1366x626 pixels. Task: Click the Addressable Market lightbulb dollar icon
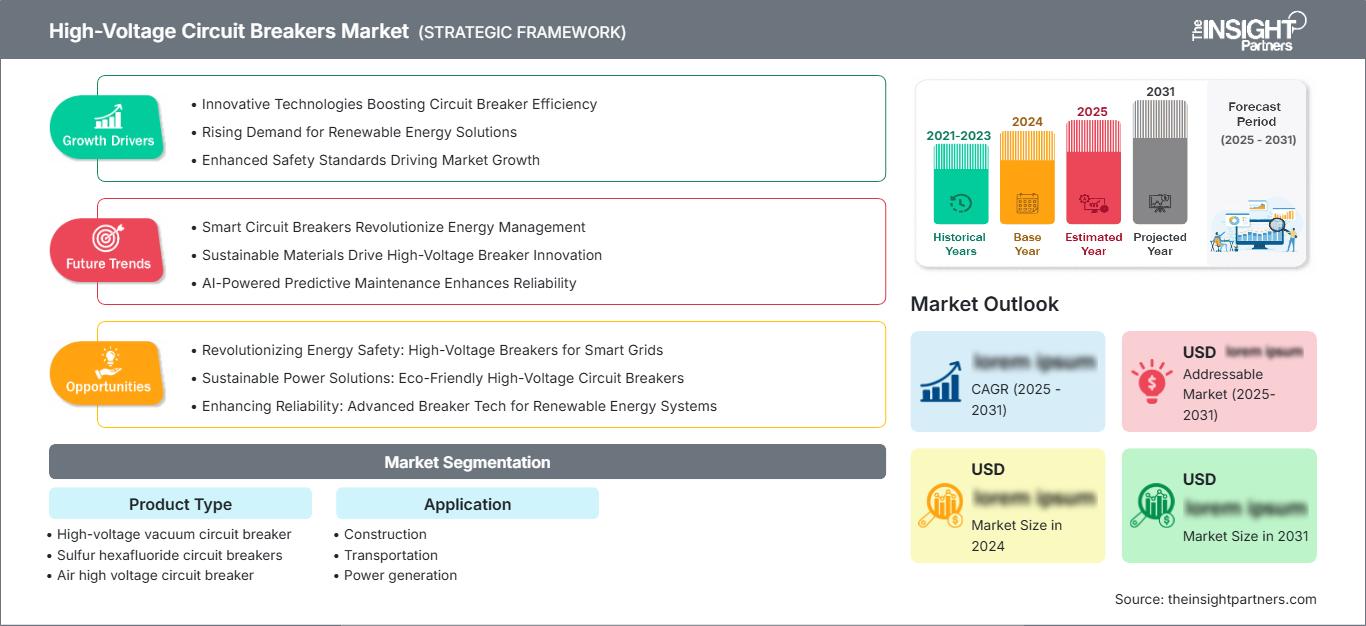[1152, 380]
